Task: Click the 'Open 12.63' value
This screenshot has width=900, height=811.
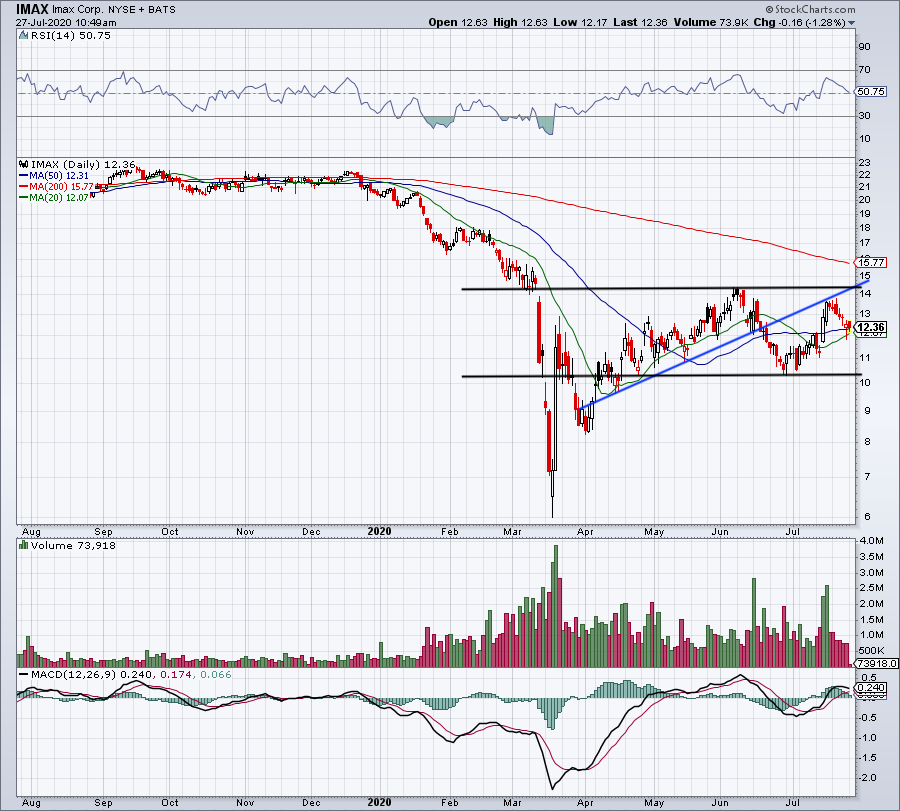Action: (x=457, y=22)
